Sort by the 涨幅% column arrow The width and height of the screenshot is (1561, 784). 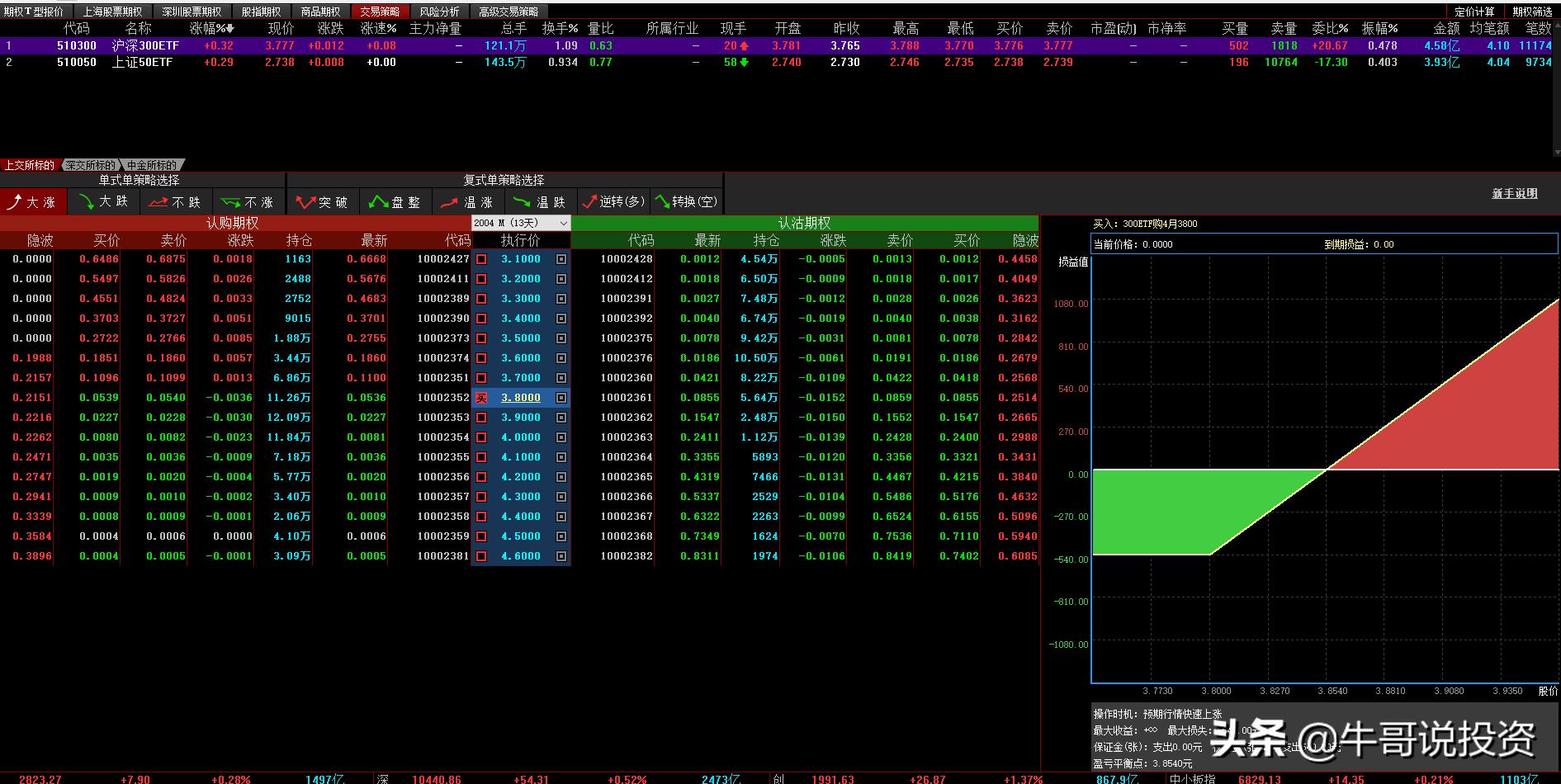[230, 29]
